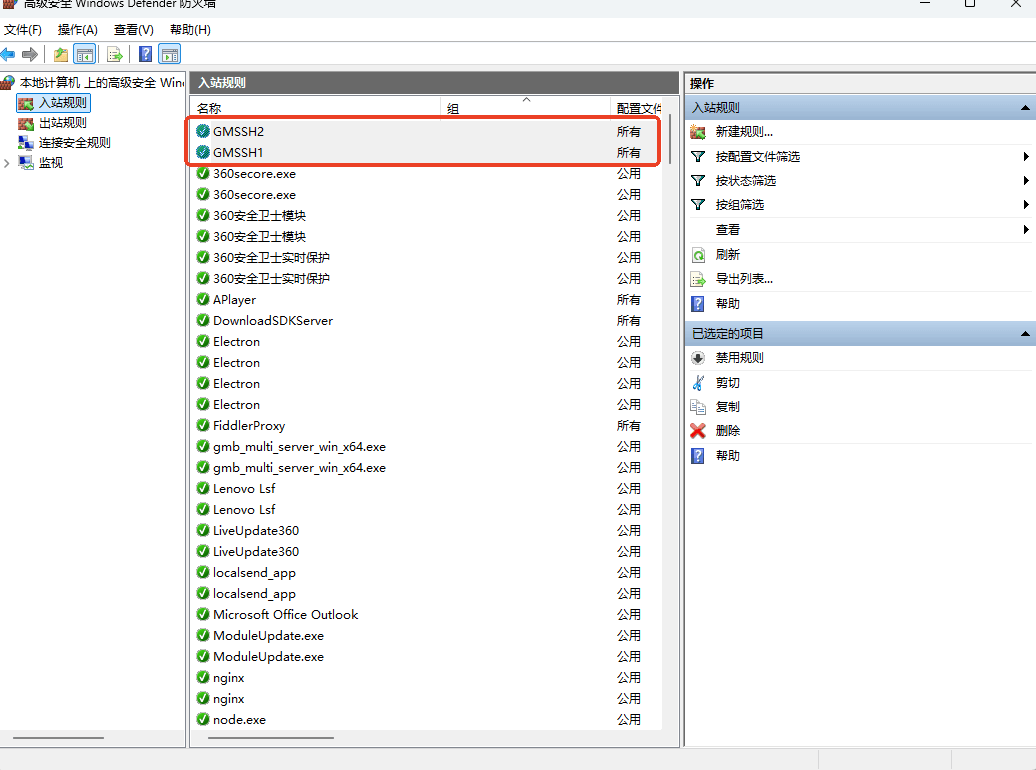The height and width of the screenshot is (770, 1036).
Task: Select the node.exe rule
Action: [426, 720]
